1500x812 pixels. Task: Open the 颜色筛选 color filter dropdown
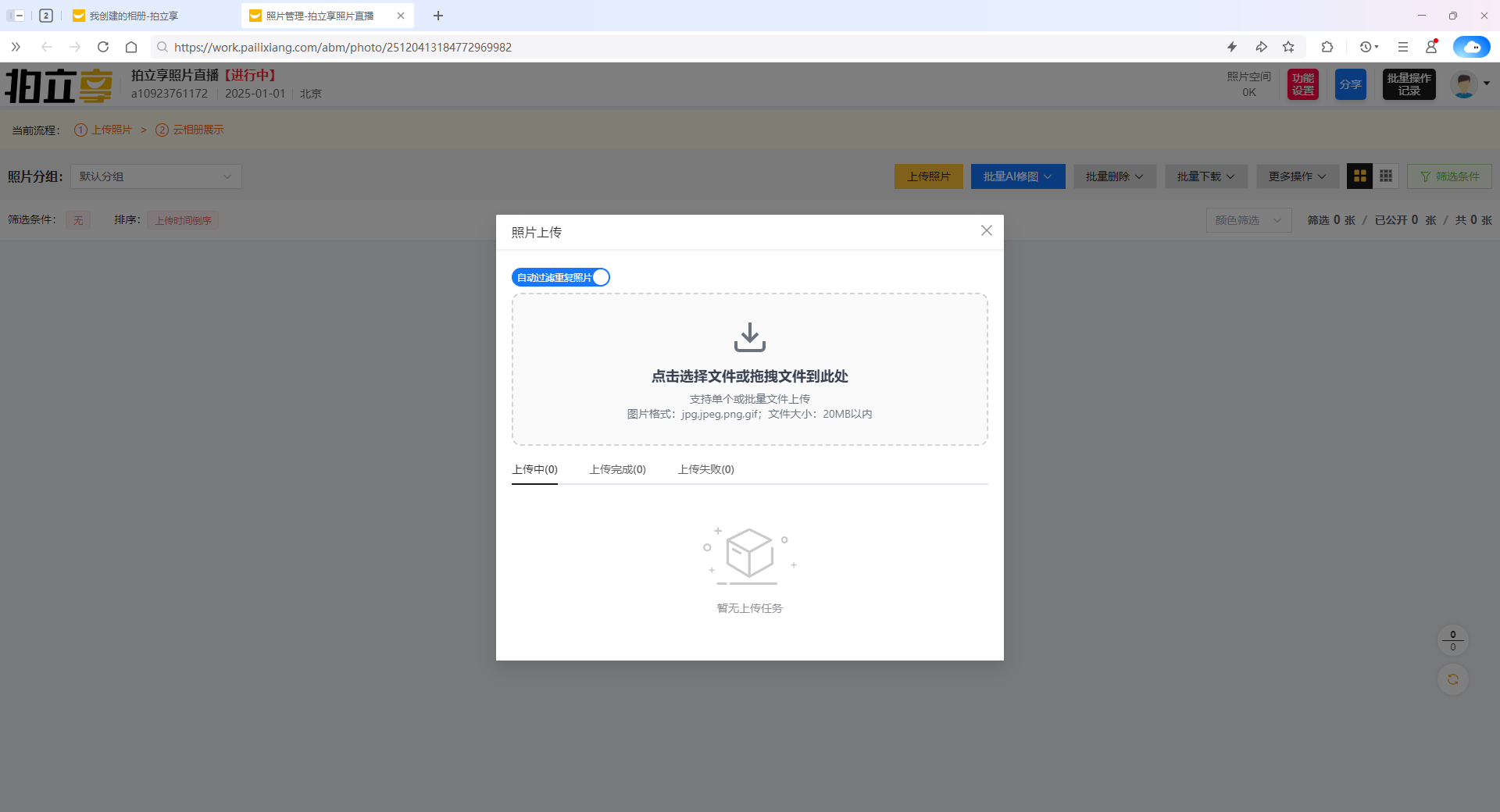click(1248, 220)
